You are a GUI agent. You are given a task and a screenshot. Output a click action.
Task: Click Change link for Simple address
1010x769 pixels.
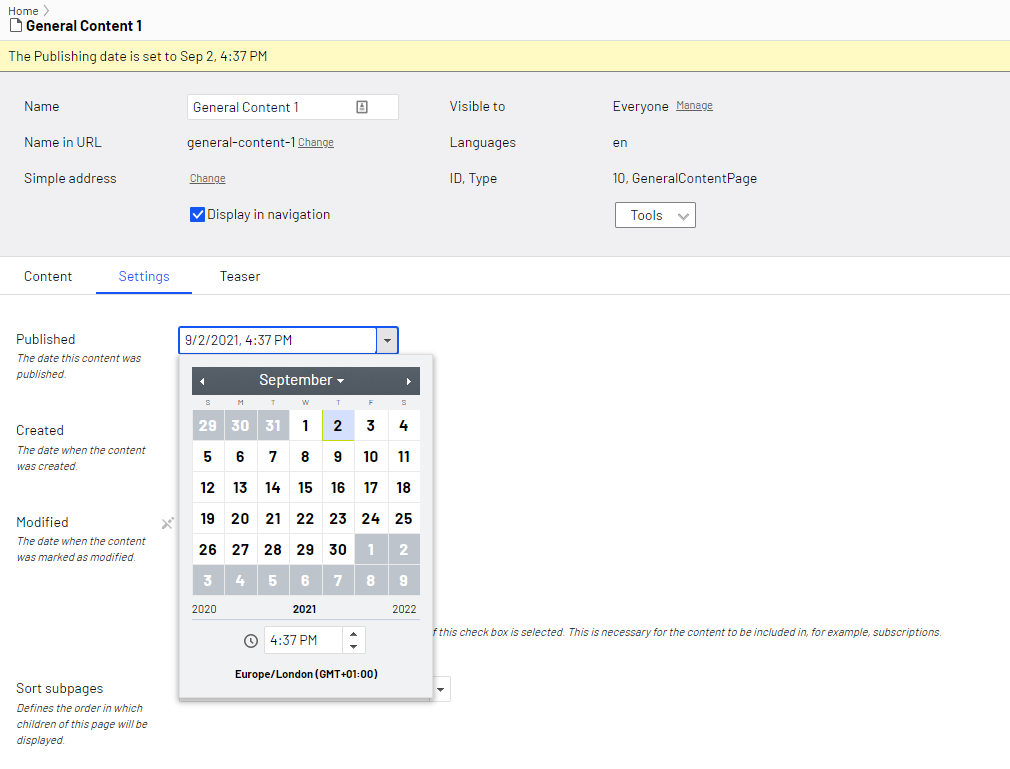click(x=207, y=179)
